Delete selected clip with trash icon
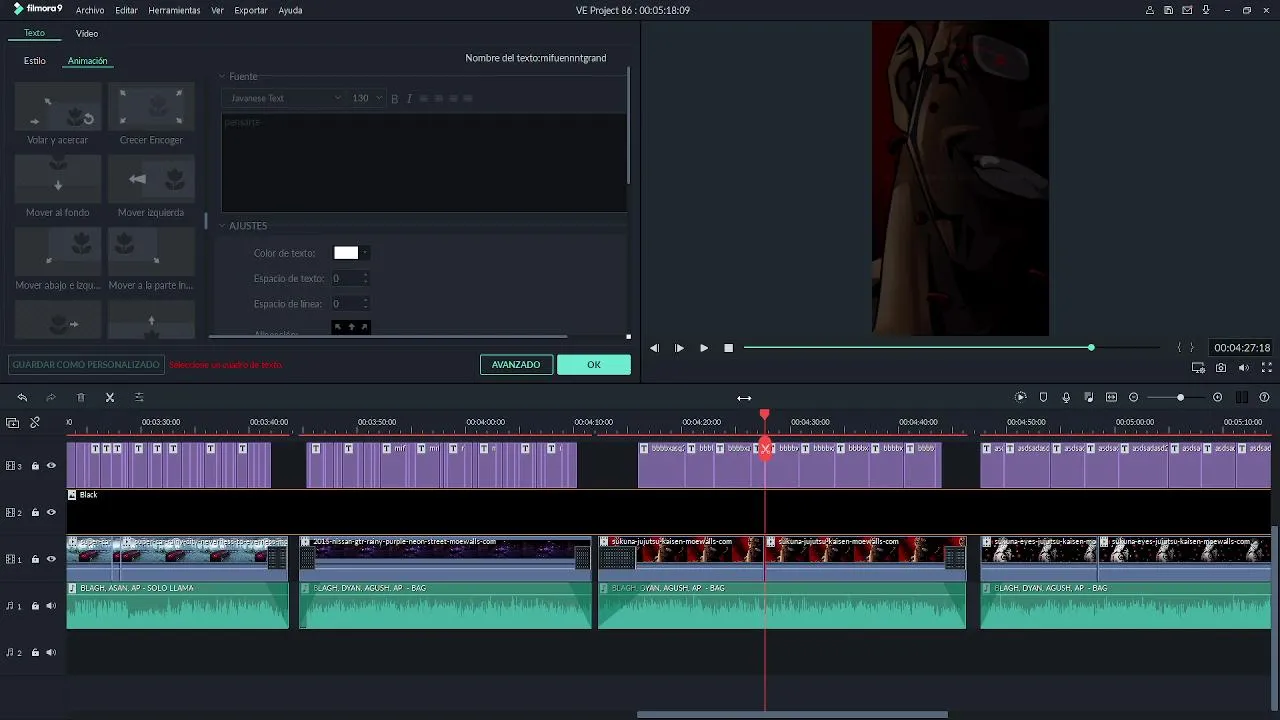This screenshot has height=720, width=1280. pyautogui.click(x=81, y=397)
